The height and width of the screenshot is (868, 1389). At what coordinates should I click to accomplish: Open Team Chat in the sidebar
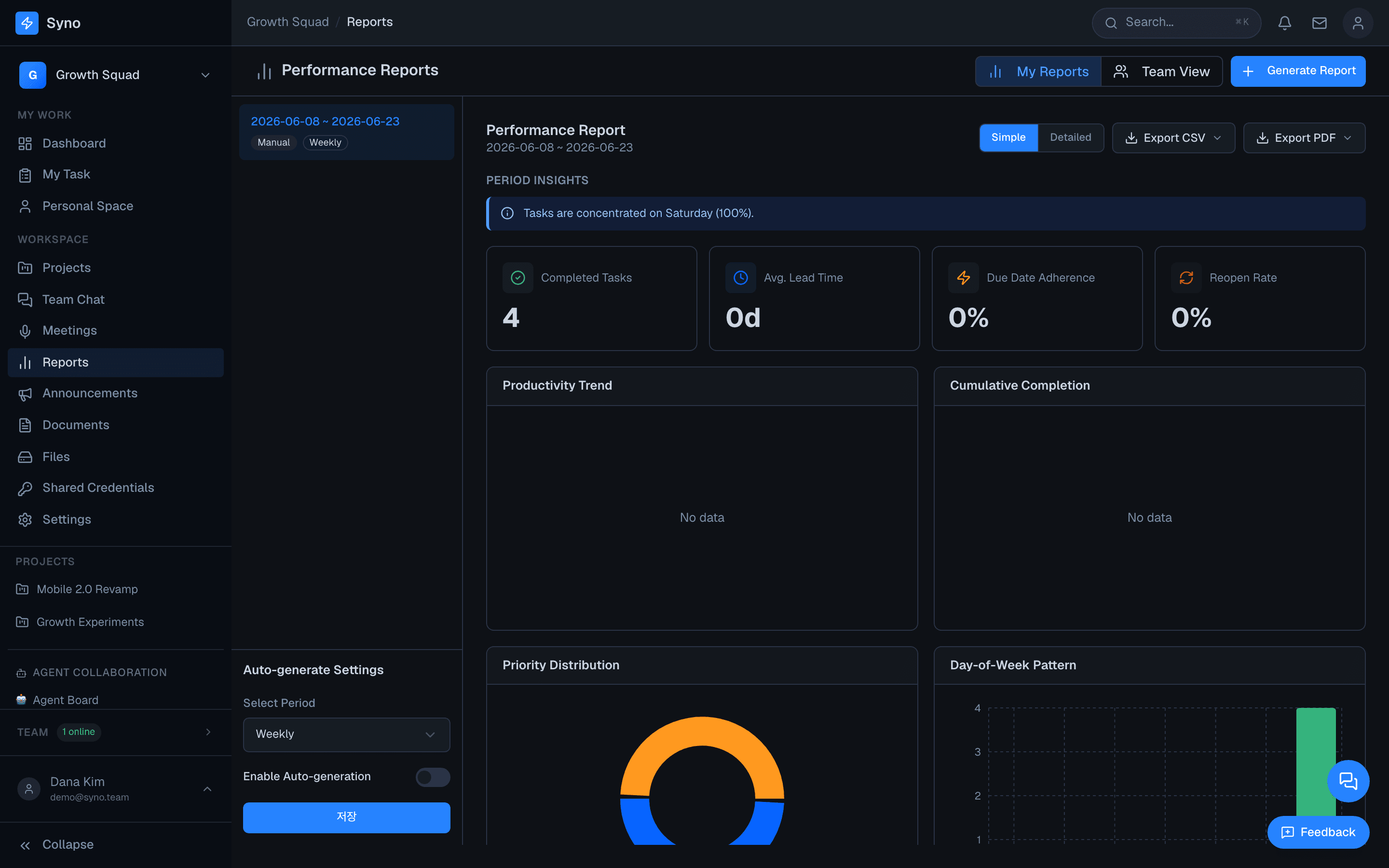coord(116,299)
